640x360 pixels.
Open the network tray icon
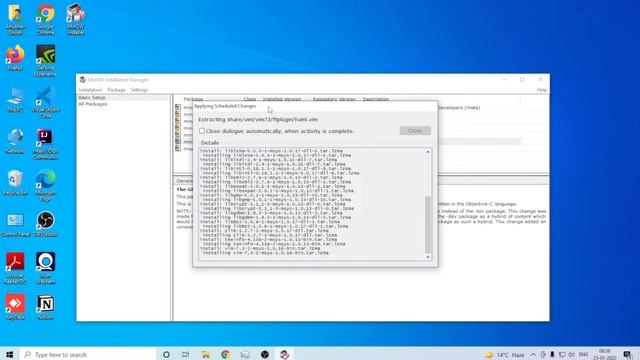562,355
